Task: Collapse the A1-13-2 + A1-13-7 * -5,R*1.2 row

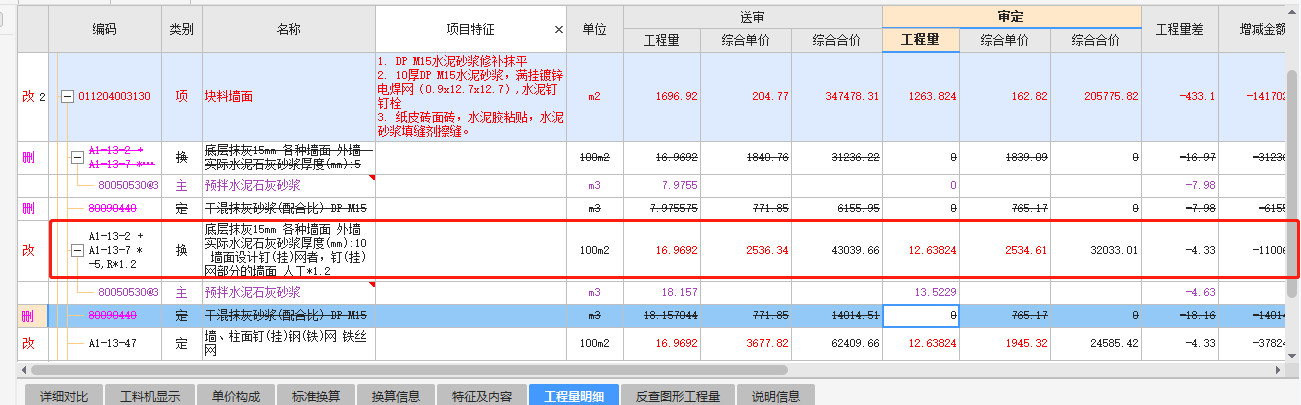Action: click(77, 250)
